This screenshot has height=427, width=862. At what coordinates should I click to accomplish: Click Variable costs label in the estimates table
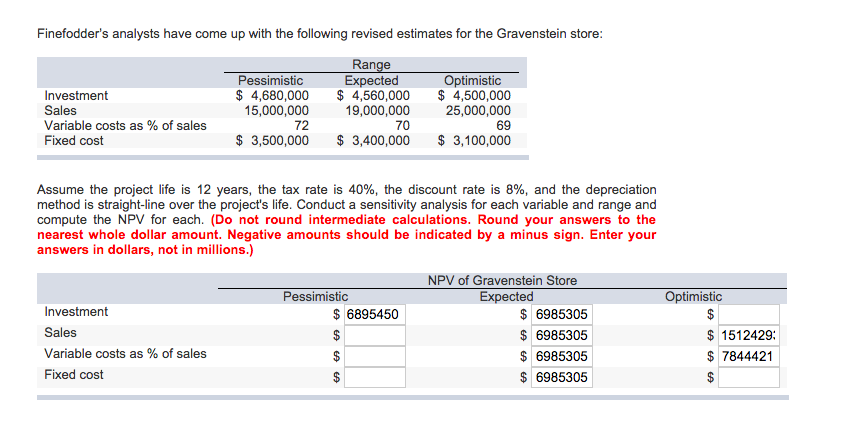pos(125,125)
